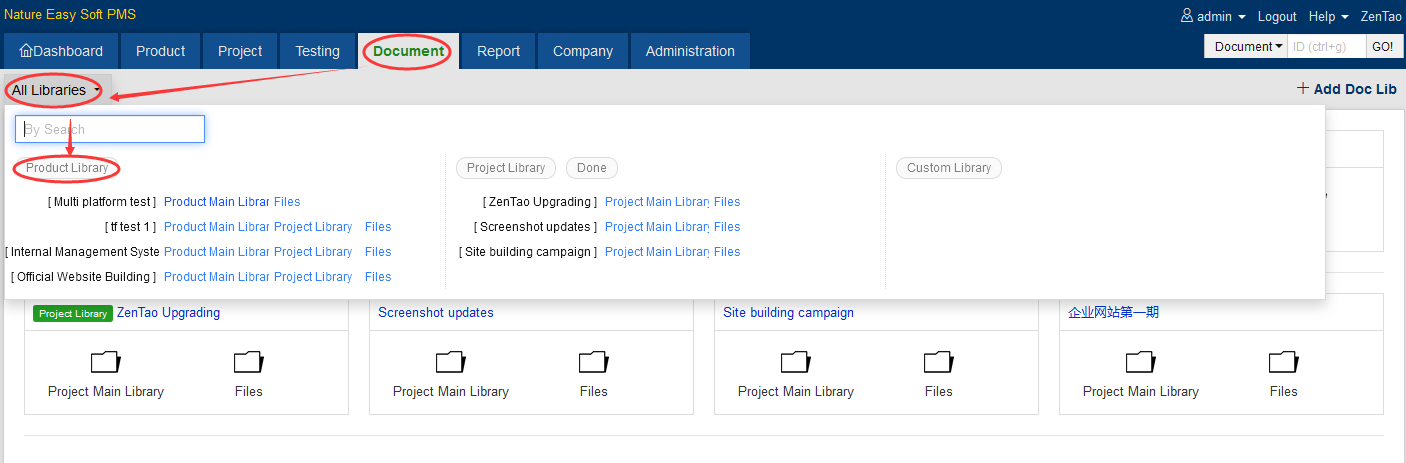The width and height of the screenshot is (1406, 463).
Task: Open Project Main Library folder under Screenshot updates
Action: click(x=450, y=362)
